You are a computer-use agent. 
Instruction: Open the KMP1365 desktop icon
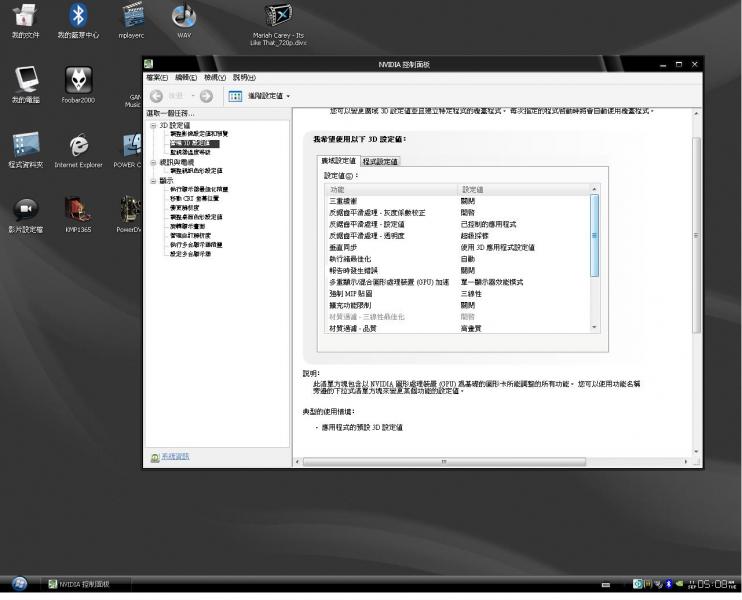coord(78,209)
